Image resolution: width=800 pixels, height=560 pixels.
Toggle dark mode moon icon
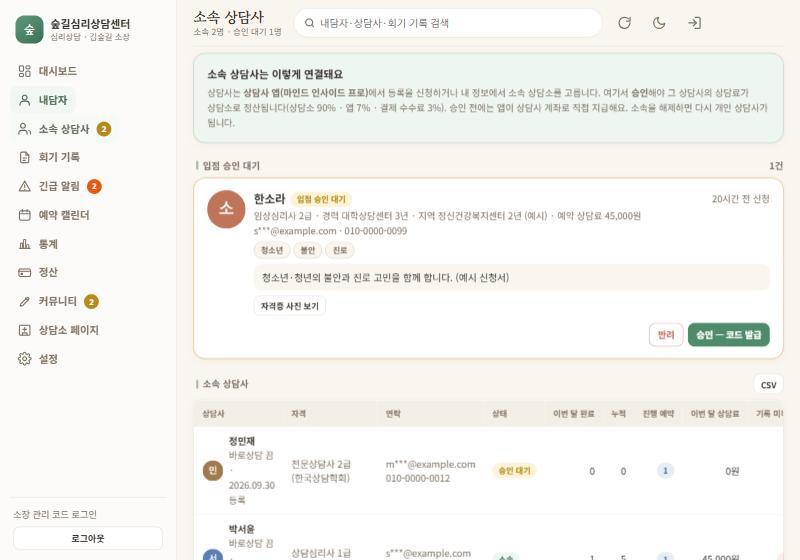(659, 23)
